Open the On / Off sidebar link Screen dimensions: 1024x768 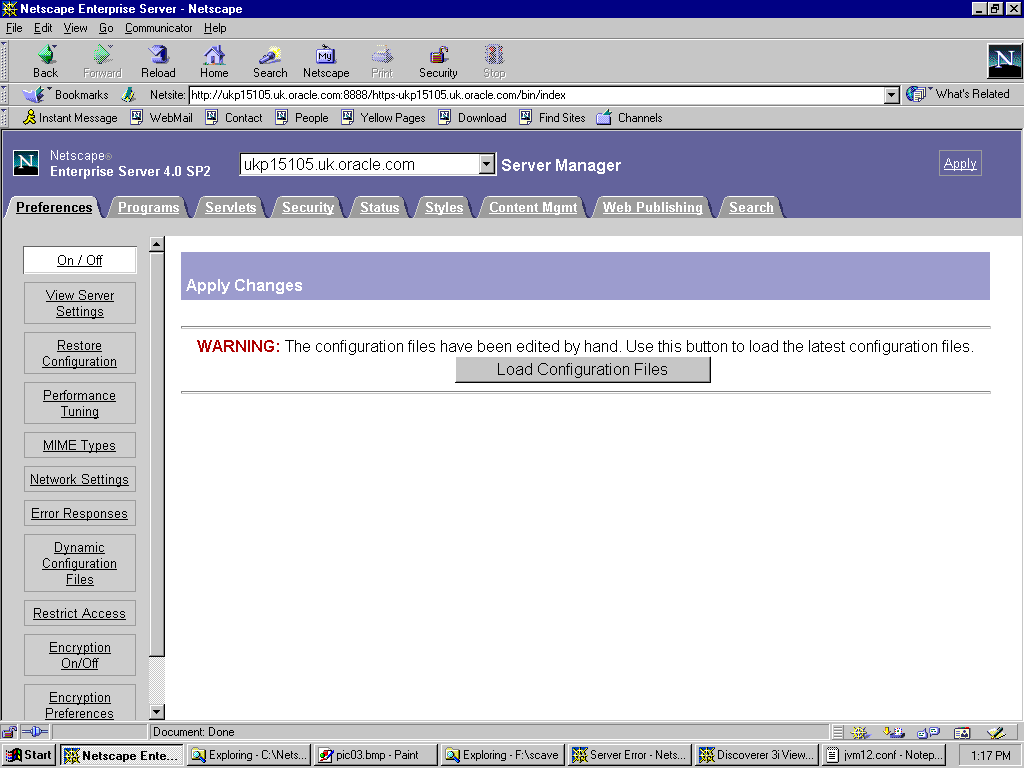click(80, 260)
